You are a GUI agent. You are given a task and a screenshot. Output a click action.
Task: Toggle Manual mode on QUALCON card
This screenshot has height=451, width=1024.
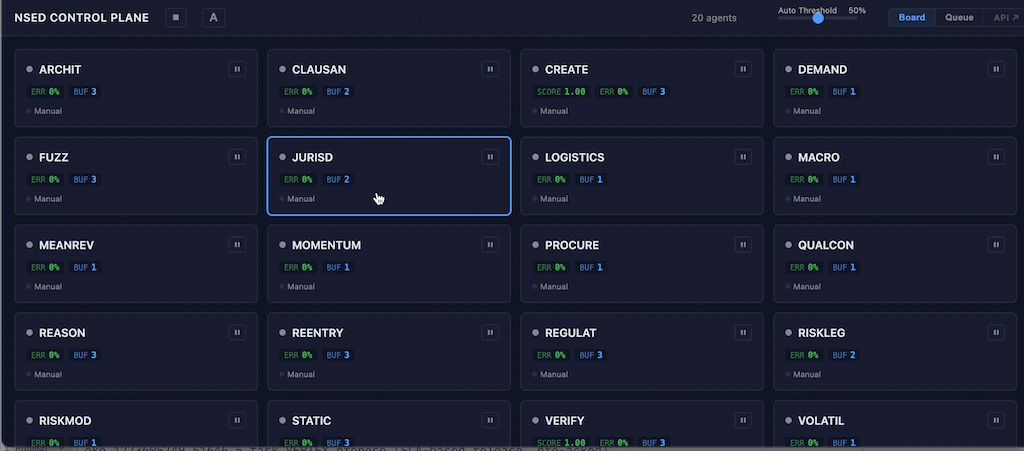(x=804, y=287)
